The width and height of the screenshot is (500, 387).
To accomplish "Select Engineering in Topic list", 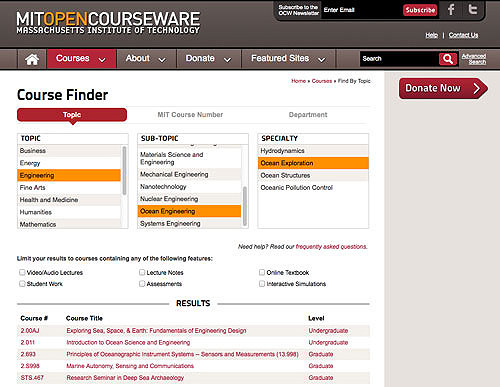I will (x=69, y=175).
